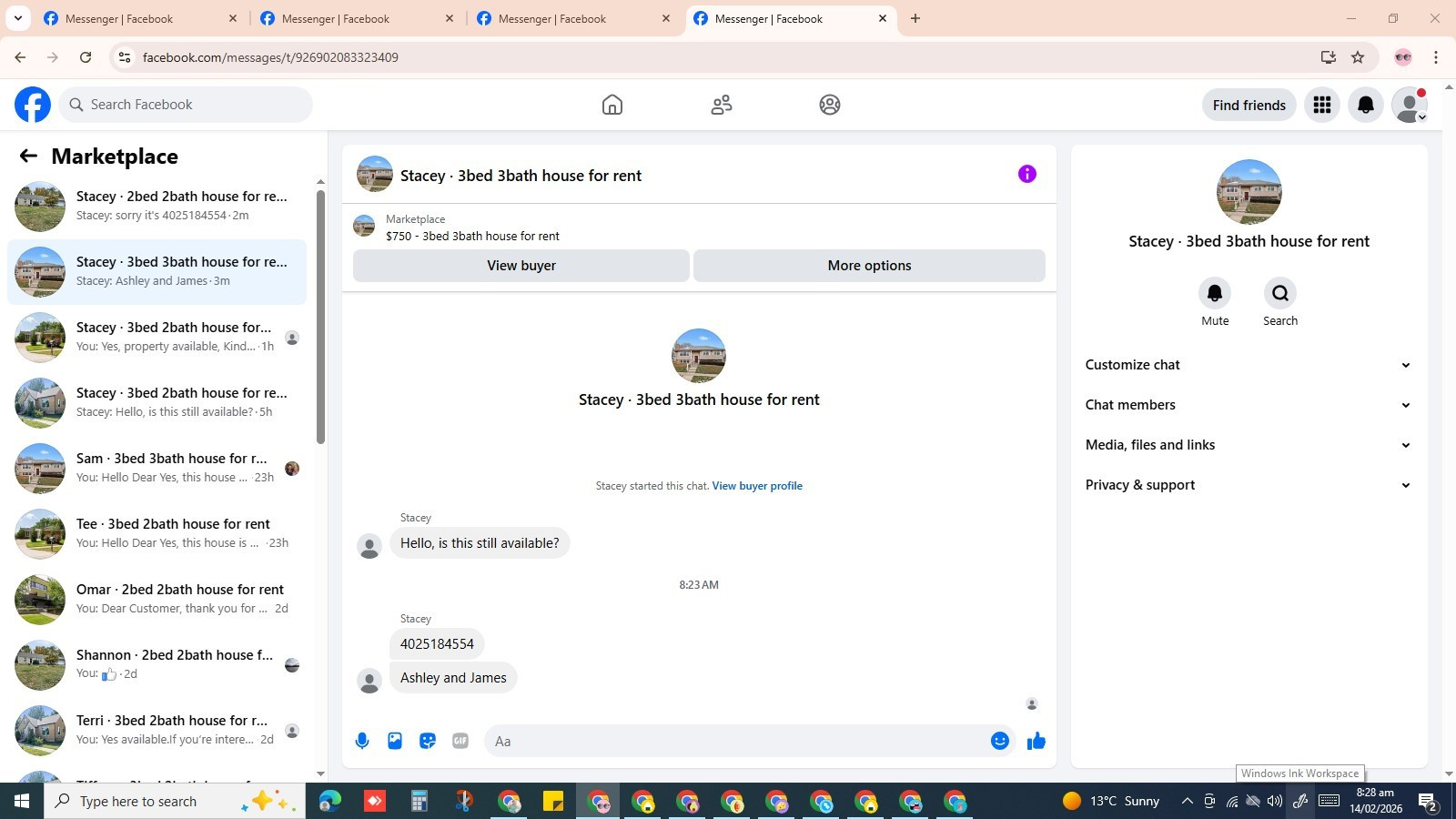The width and height of the screenshot is (1456, 819).
Task: Click the Find friends button
Action: [x=1249, y=105]
